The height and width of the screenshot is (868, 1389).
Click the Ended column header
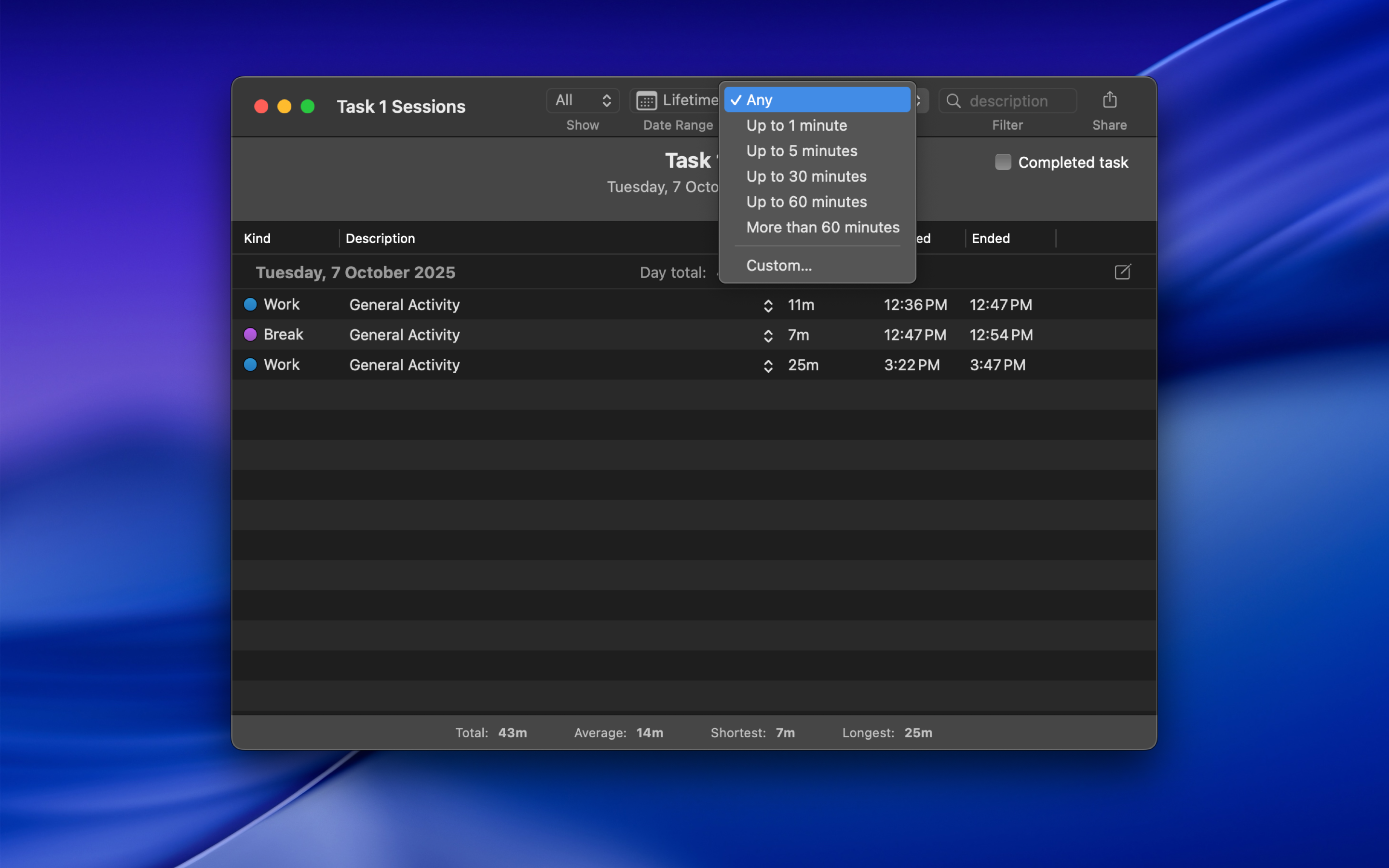point(990,238)
